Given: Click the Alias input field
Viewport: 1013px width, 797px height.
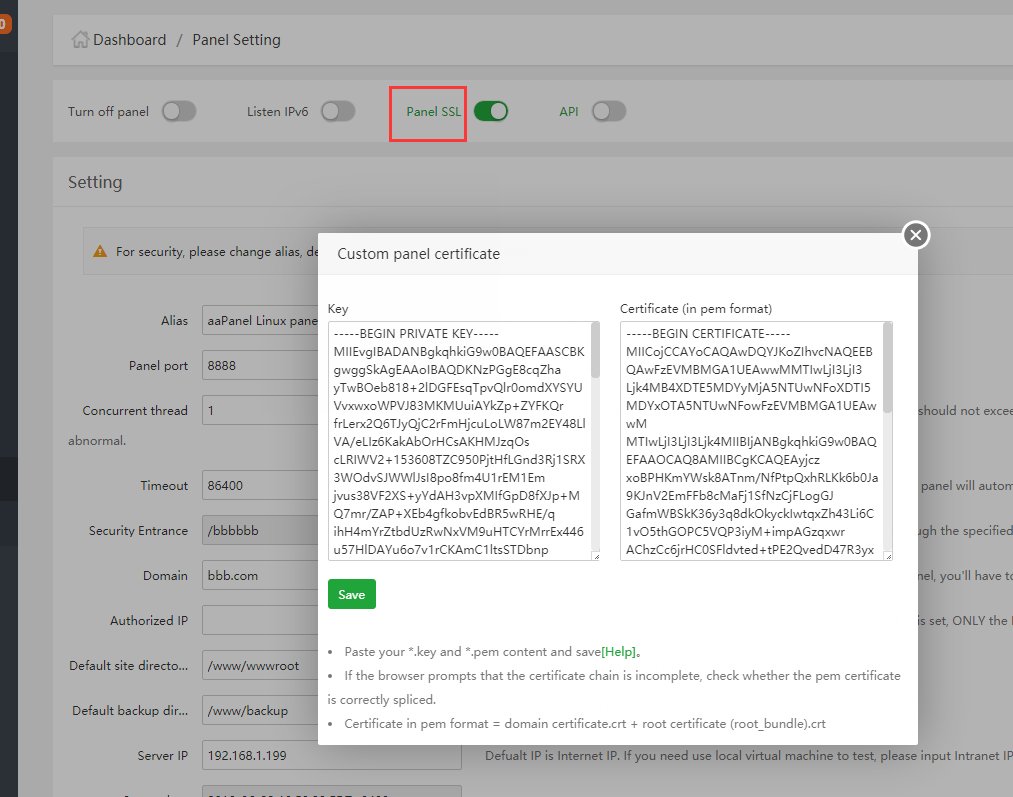Looking at the screenshot, I should point(260,320).
